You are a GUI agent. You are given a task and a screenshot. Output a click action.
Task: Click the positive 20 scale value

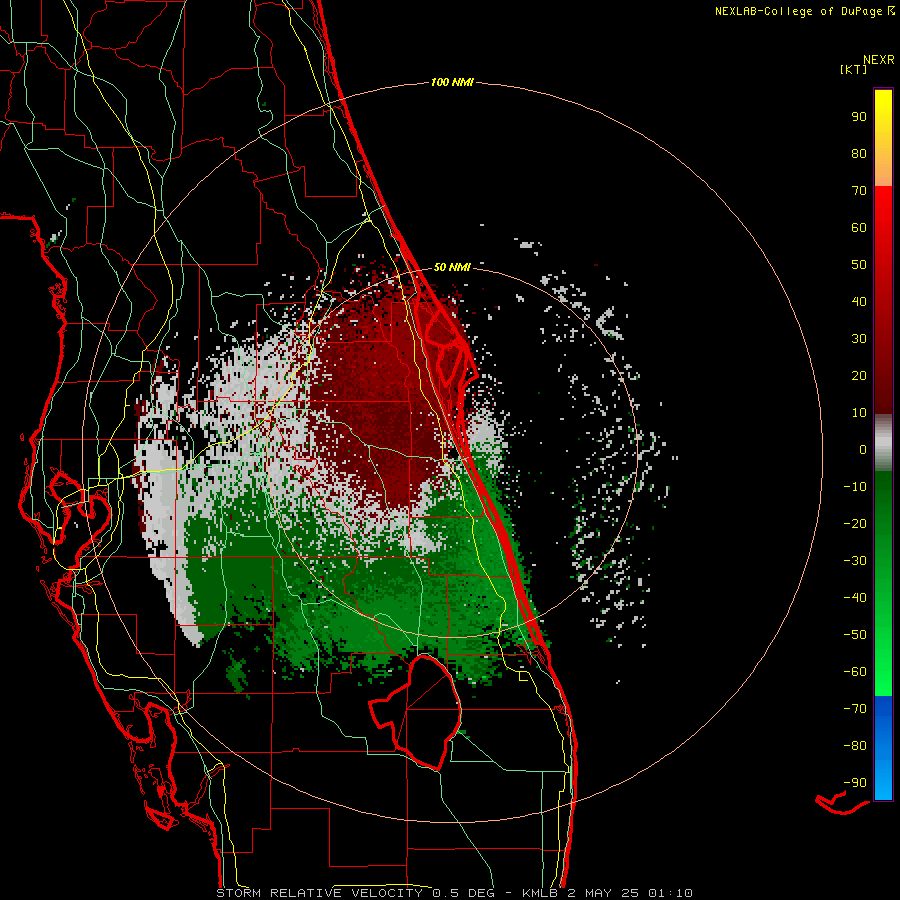[x=859, y=375]
